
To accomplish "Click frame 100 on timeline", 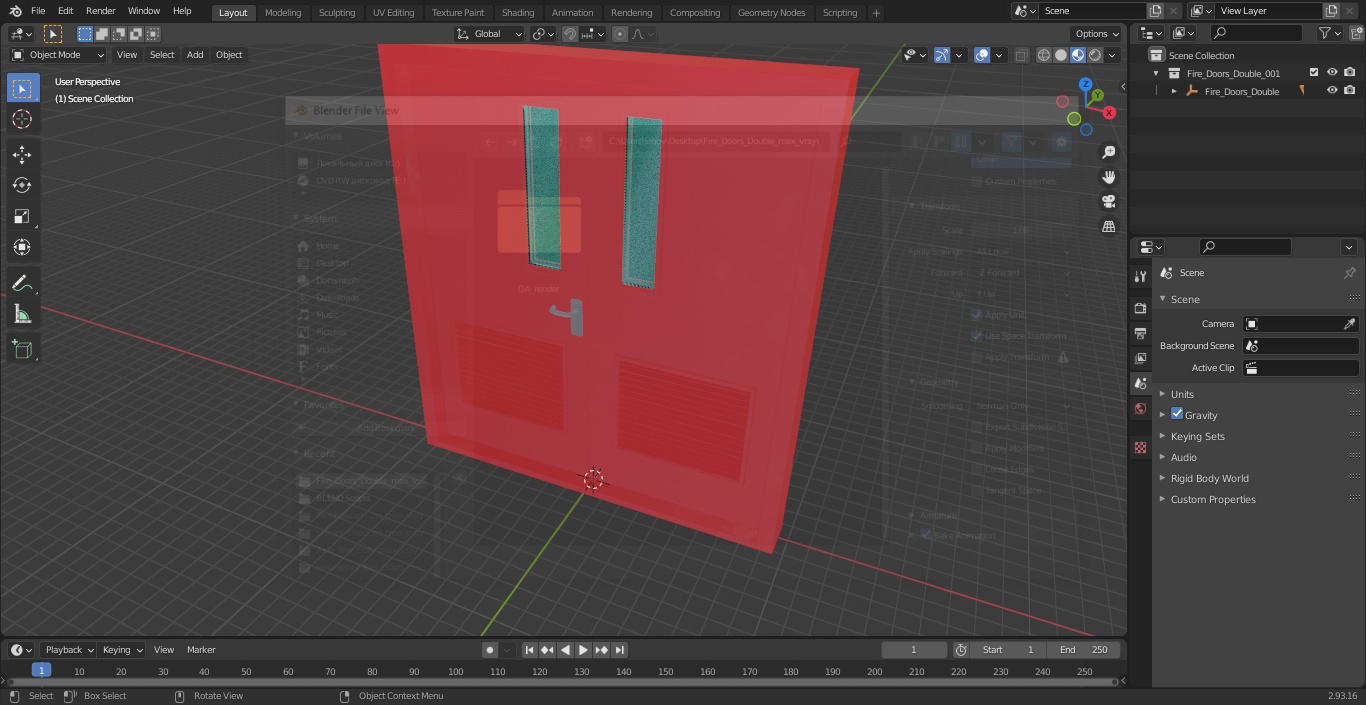I will coord(455,671).
